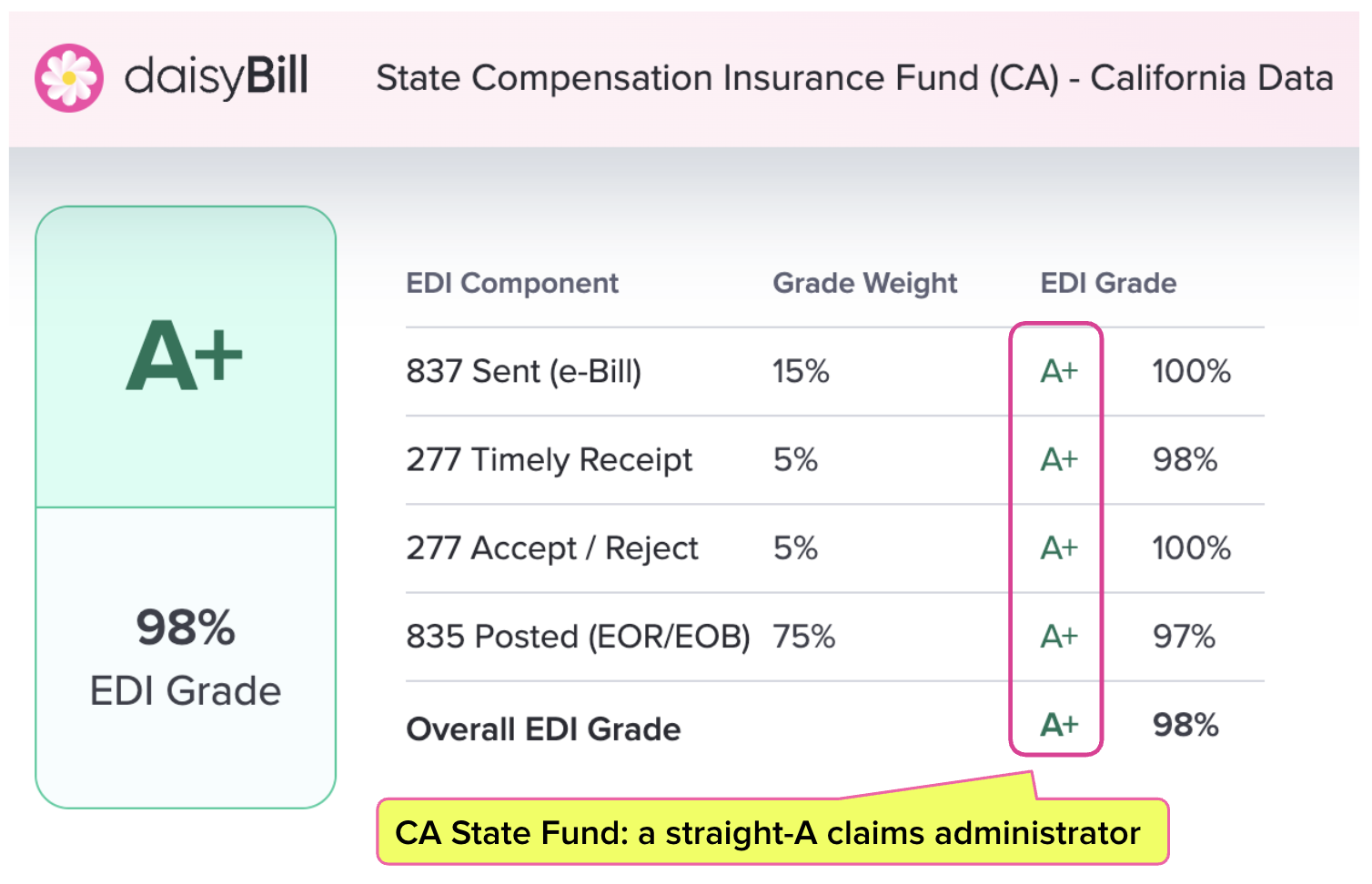1372x884 pixels.
Task: Click the EDI Grade column header
Action: click(x=1108, y=284)
